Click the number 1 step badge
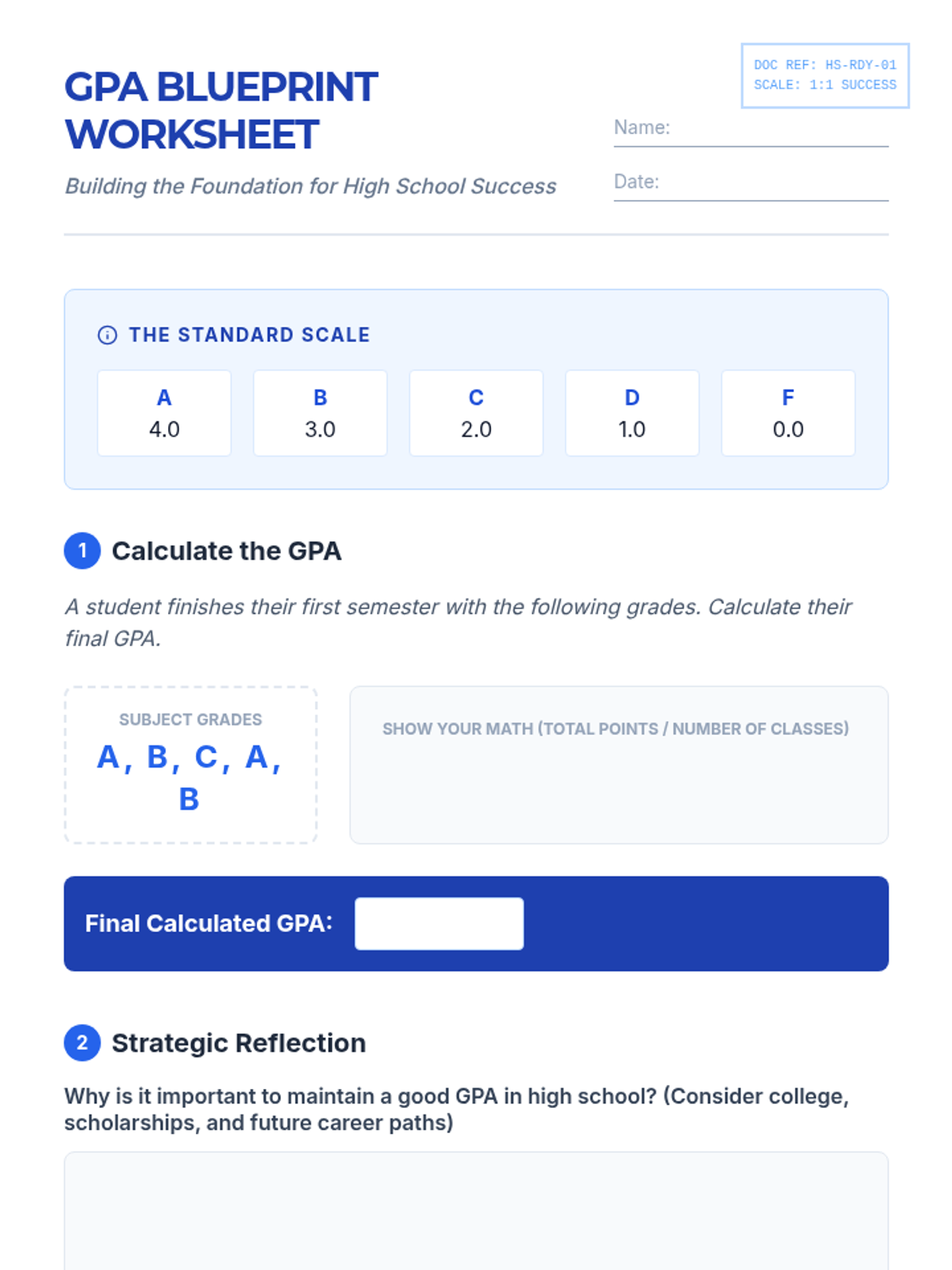 pyautogui.click(x=83, y=551)
